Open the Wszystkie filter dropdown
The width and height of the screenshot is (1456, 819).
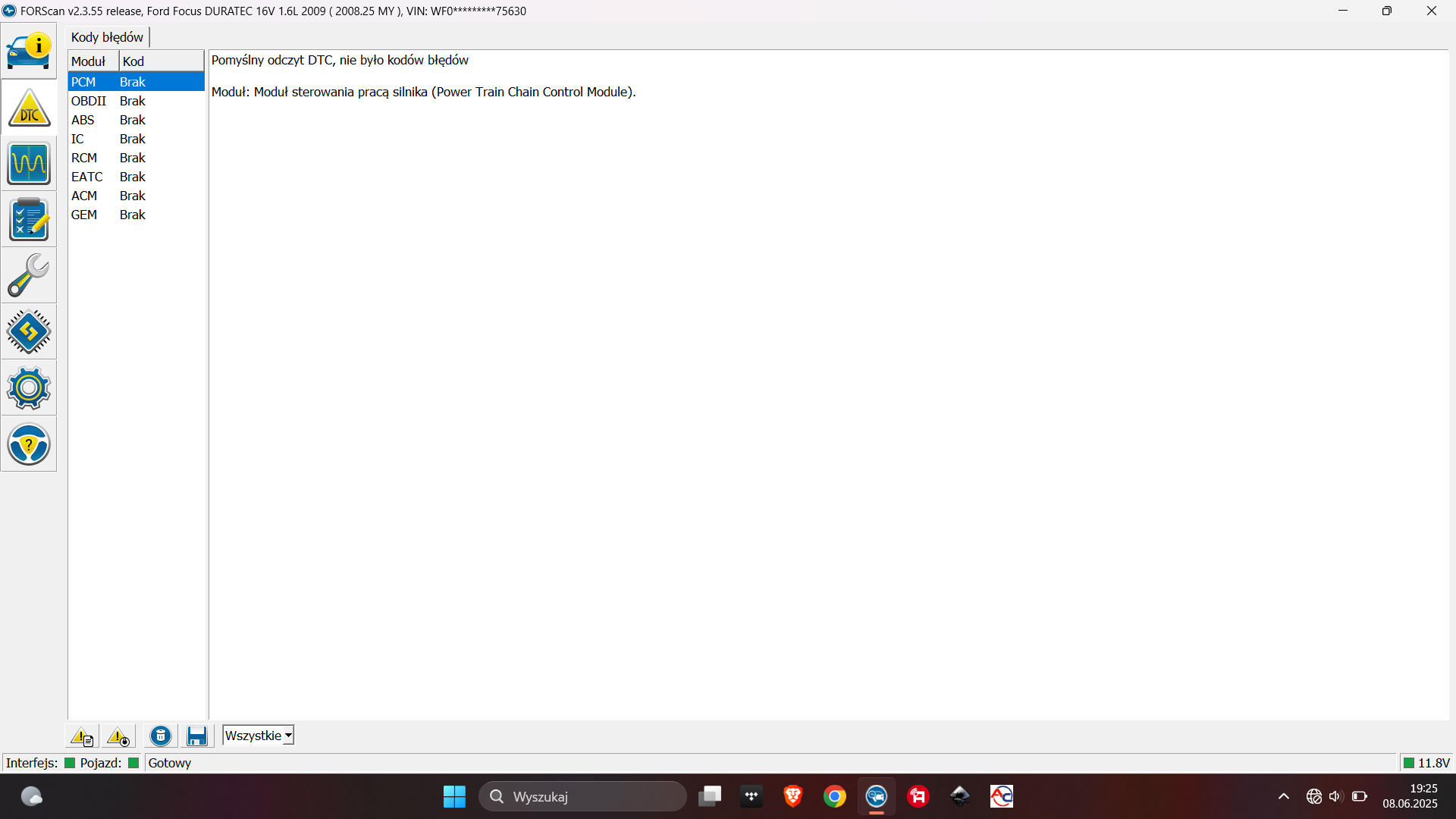pos(258,736)
